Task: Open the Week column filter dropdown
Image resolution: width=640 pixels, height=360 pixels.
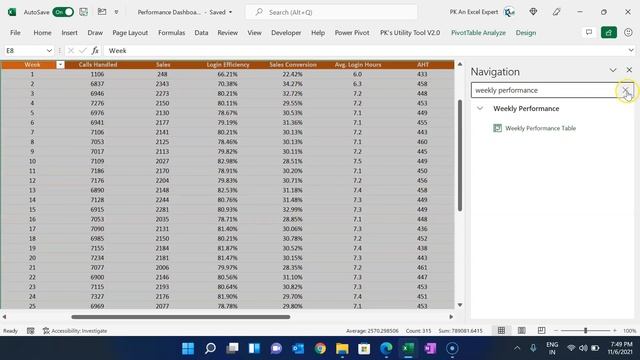Action: click(x=60, y=64)
